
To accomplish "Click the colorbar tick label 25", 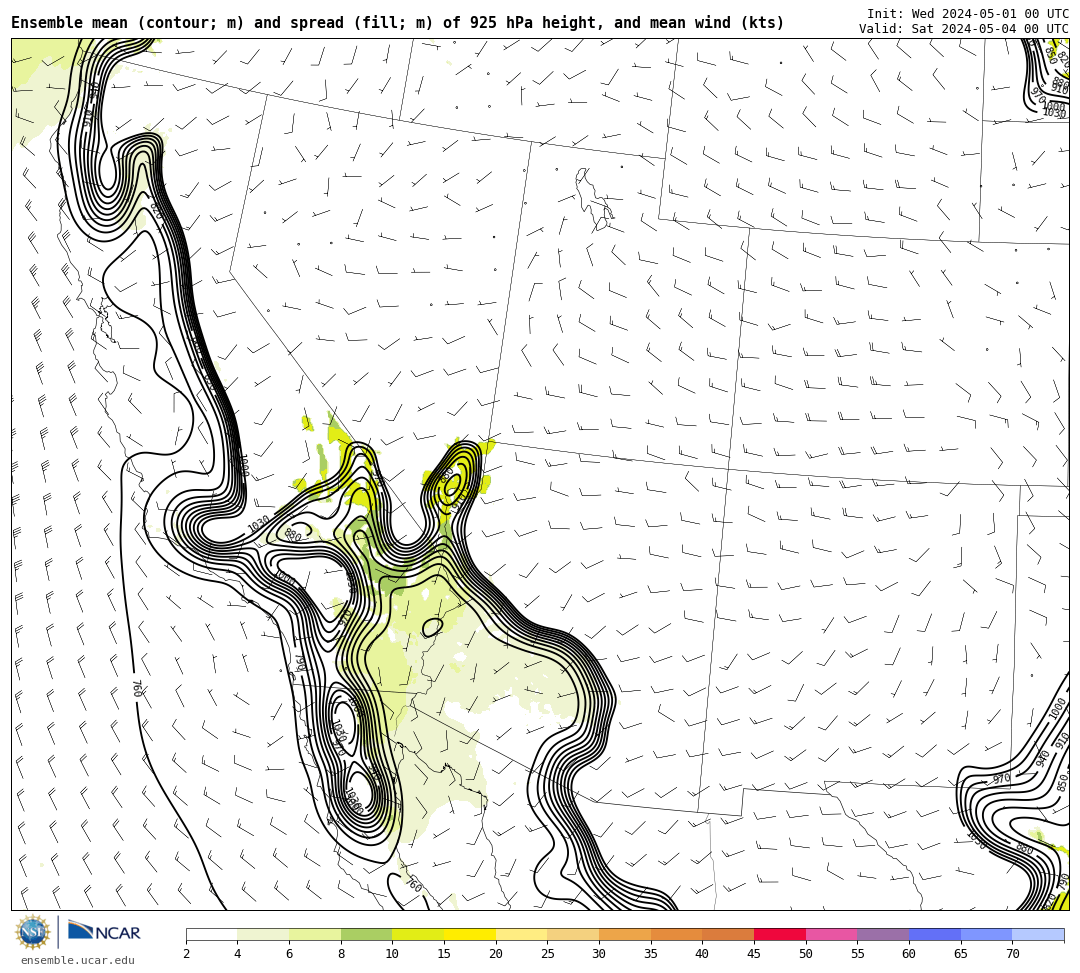I will pyautogui.click(x=548, y=954).
